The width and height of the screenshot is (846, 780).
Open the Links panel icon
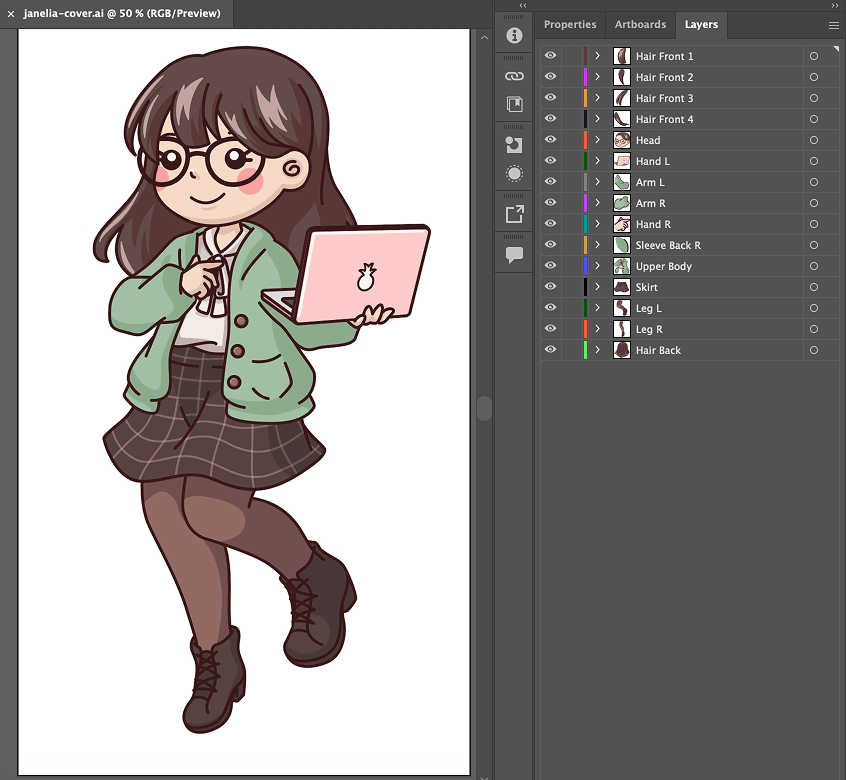tap(515, 75)
